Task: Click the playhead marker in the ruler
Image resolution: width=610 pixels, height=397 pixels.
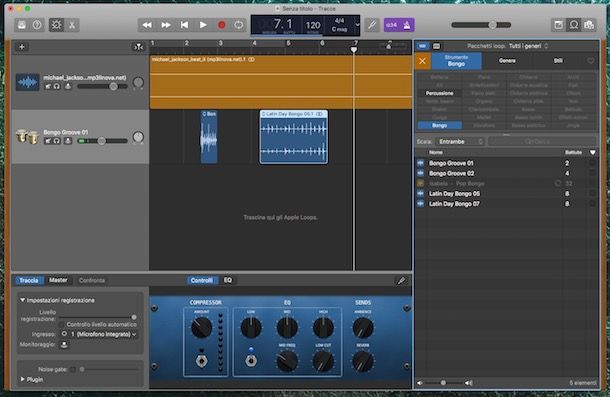Action: (354, 49)
